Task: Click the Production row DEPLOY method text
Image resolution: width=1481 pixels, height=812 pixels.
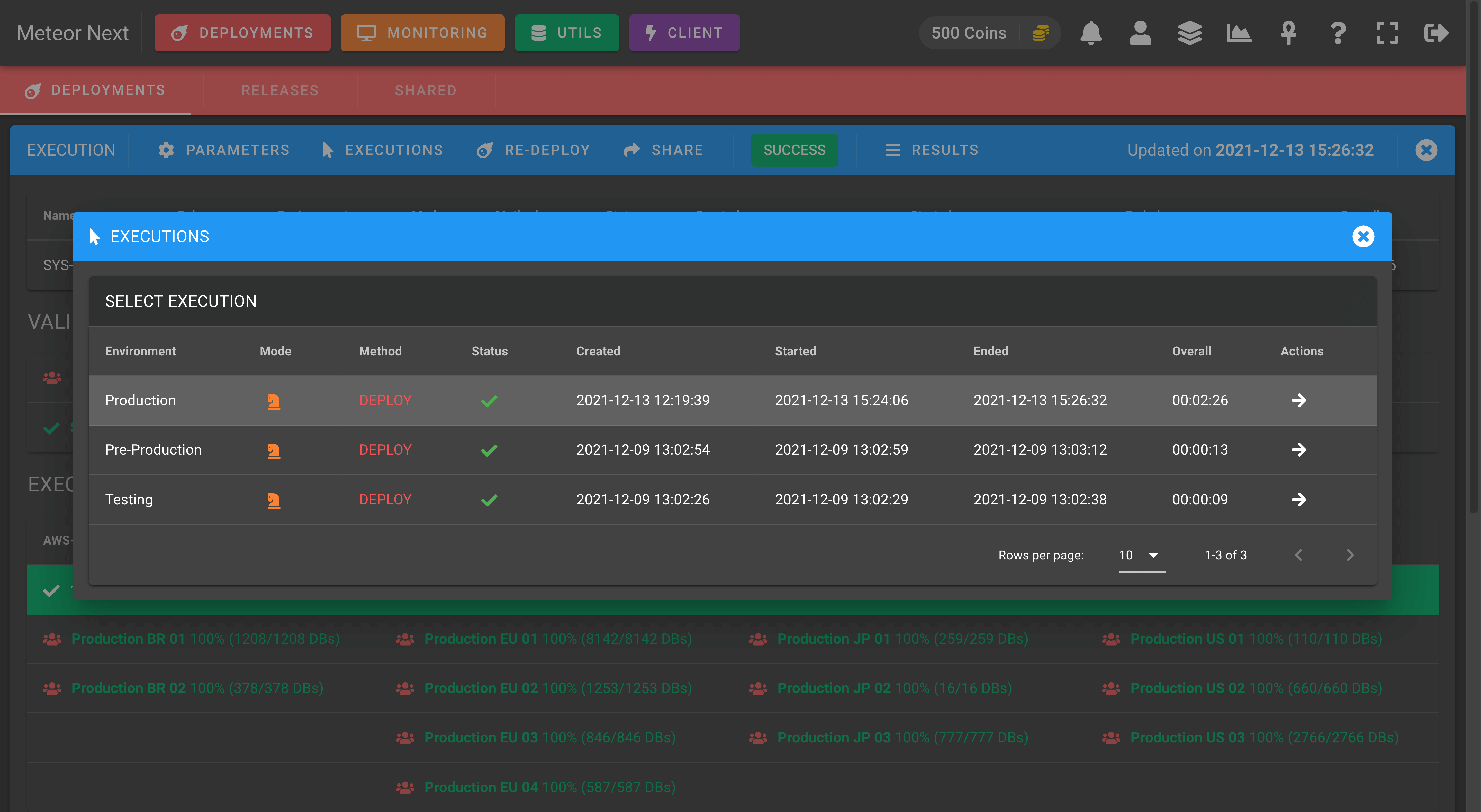Action: 385,400
